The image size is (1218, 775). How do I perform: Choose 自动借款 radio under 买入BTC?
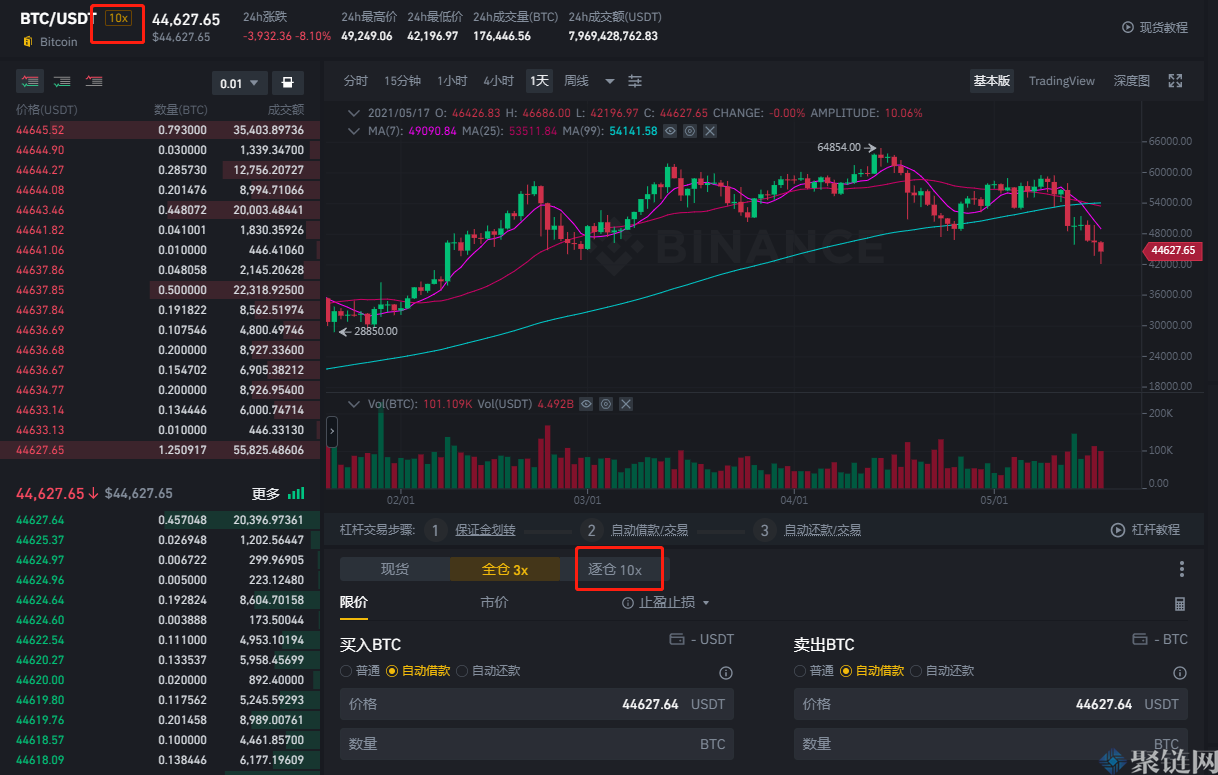click(x=392, y=671)
